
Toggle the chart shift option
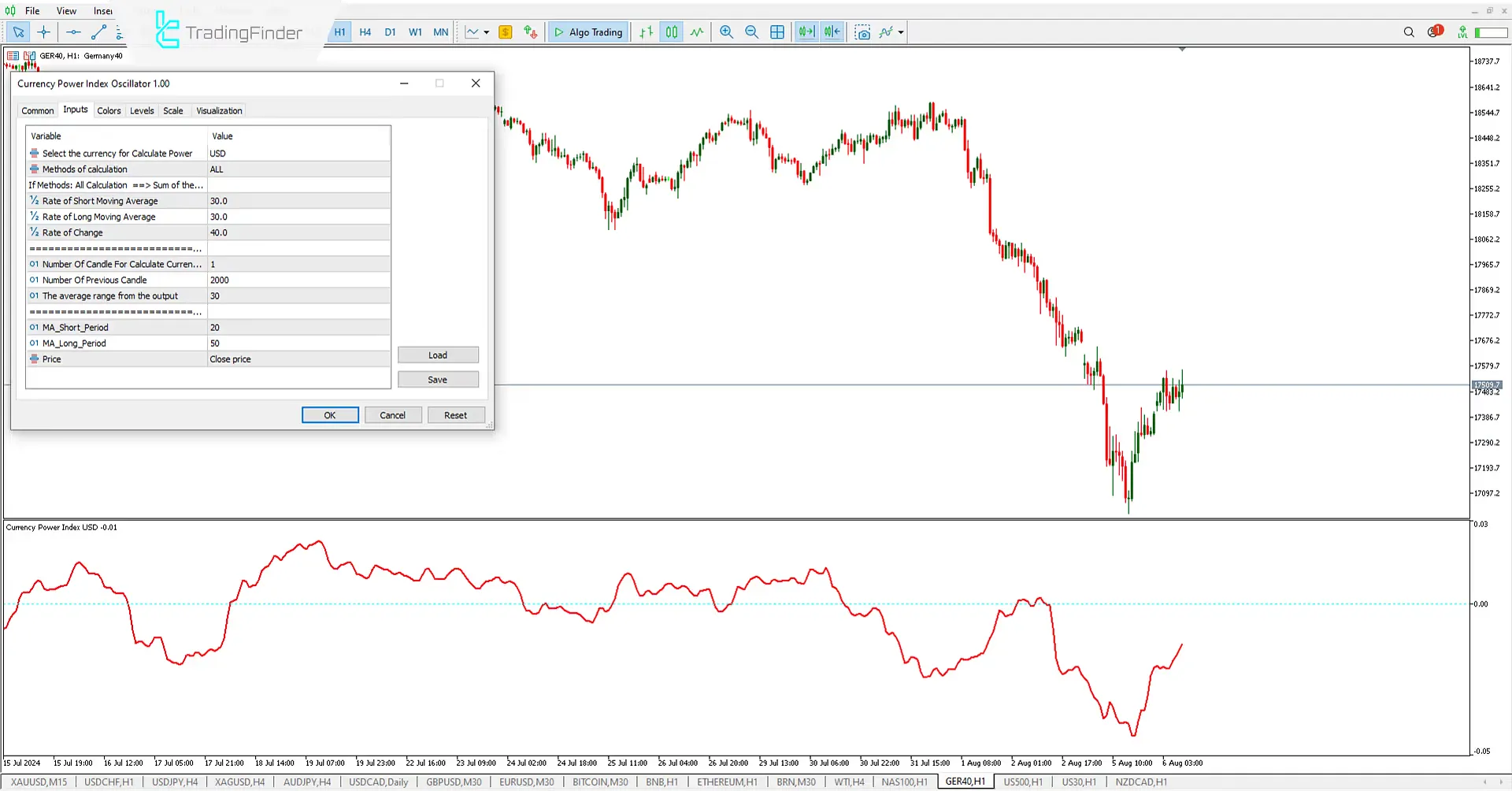point(832,32)
